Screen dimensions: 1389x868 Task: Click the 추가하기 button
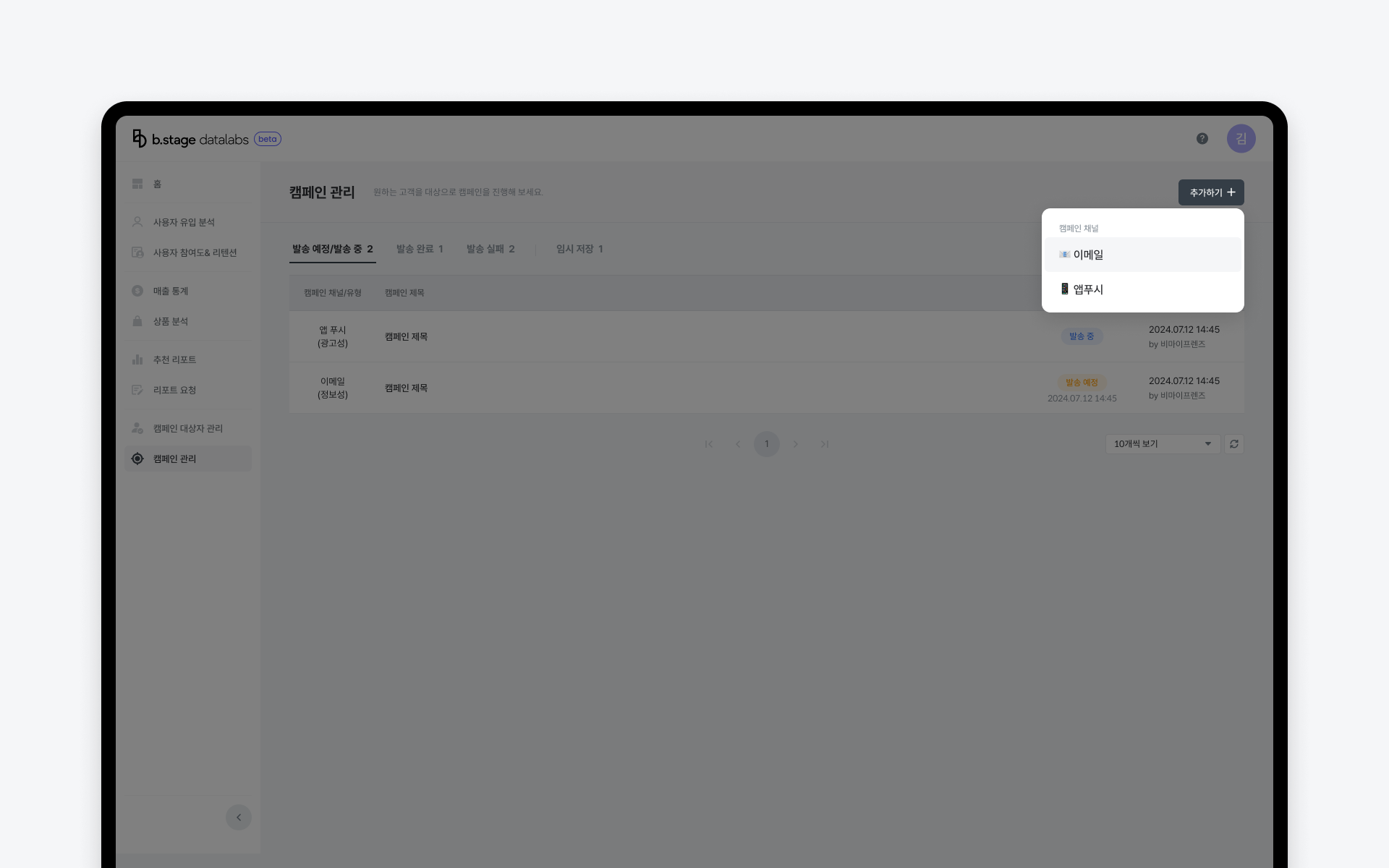[x=1211, y=192]
